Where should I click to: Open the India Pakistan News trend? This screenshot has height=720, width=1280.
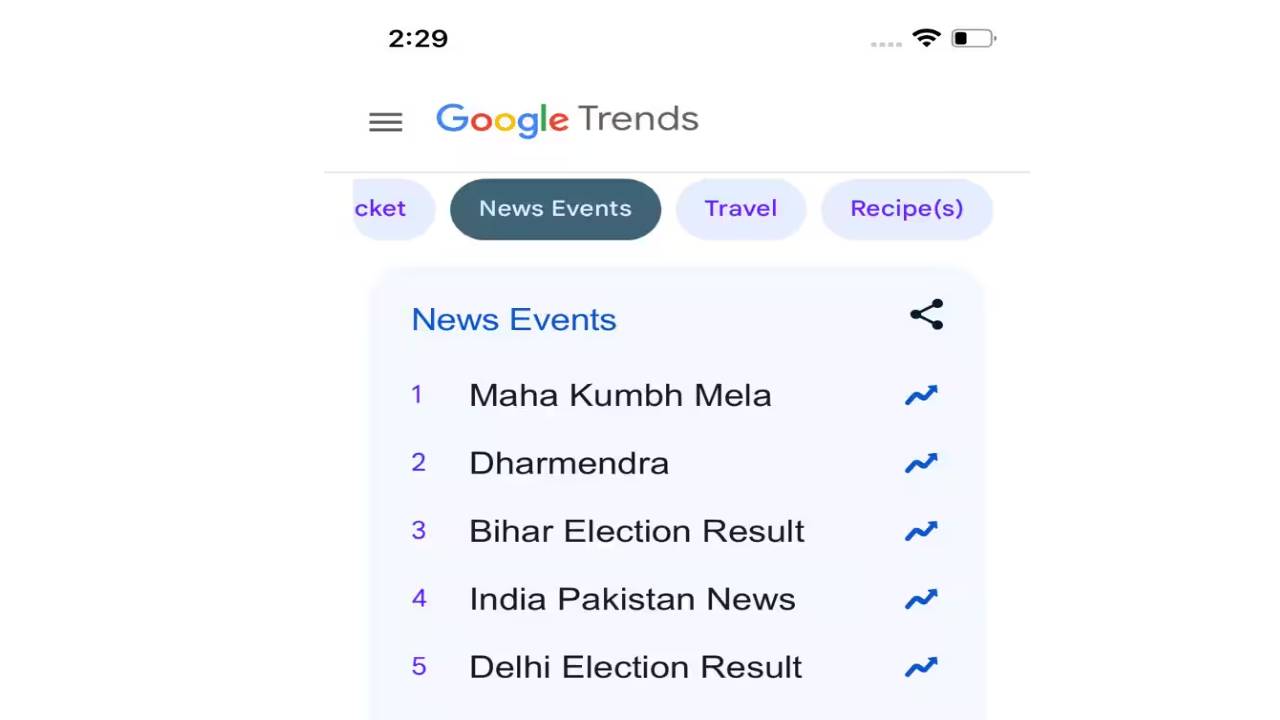click(632, 599)
